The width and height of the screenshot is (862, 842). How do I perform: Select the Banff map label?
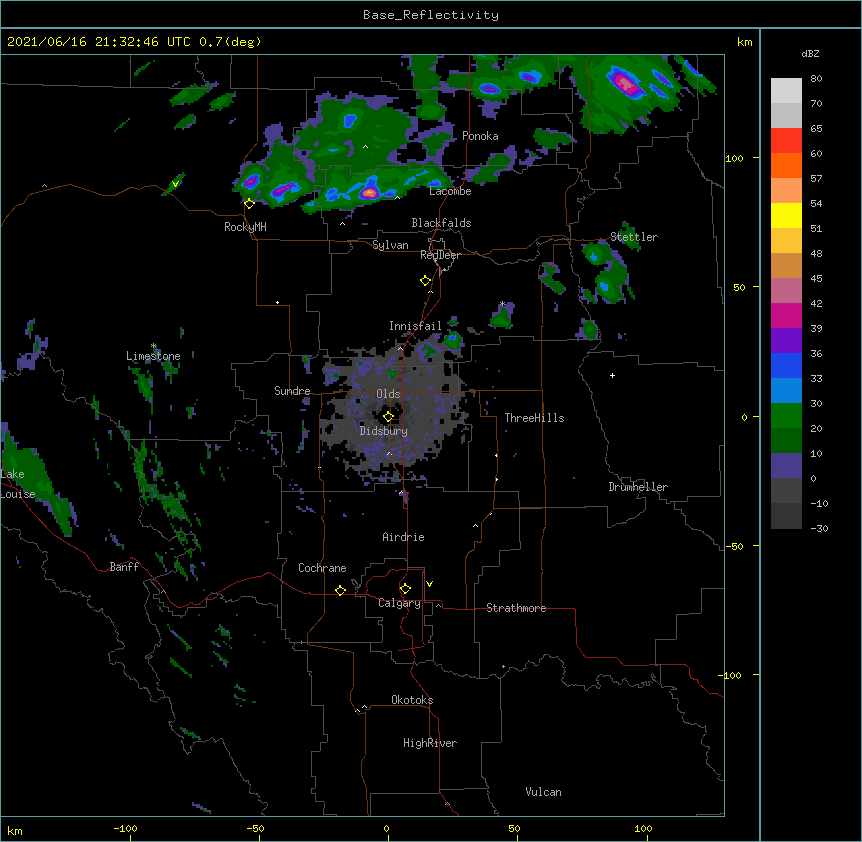click(124, 567)
